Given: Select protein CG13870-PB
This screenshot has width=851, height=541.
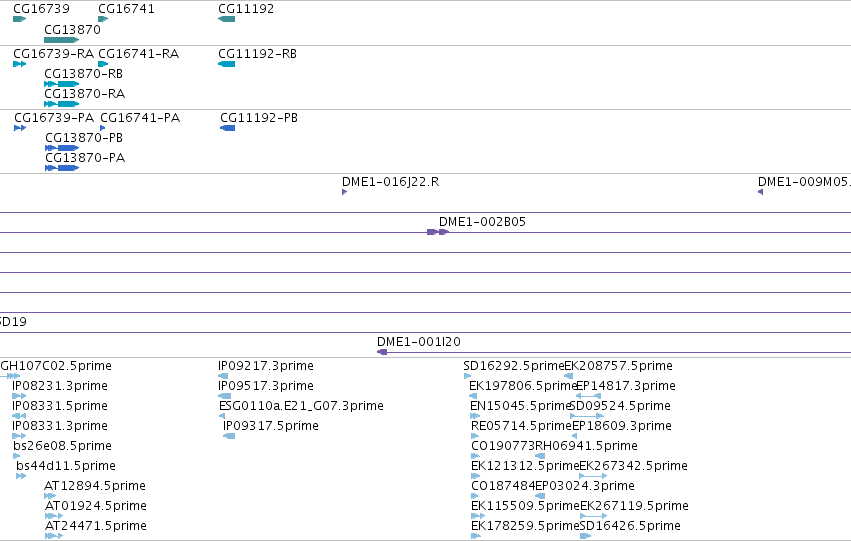Looking at the screenshot, I should tap(62, 148).
